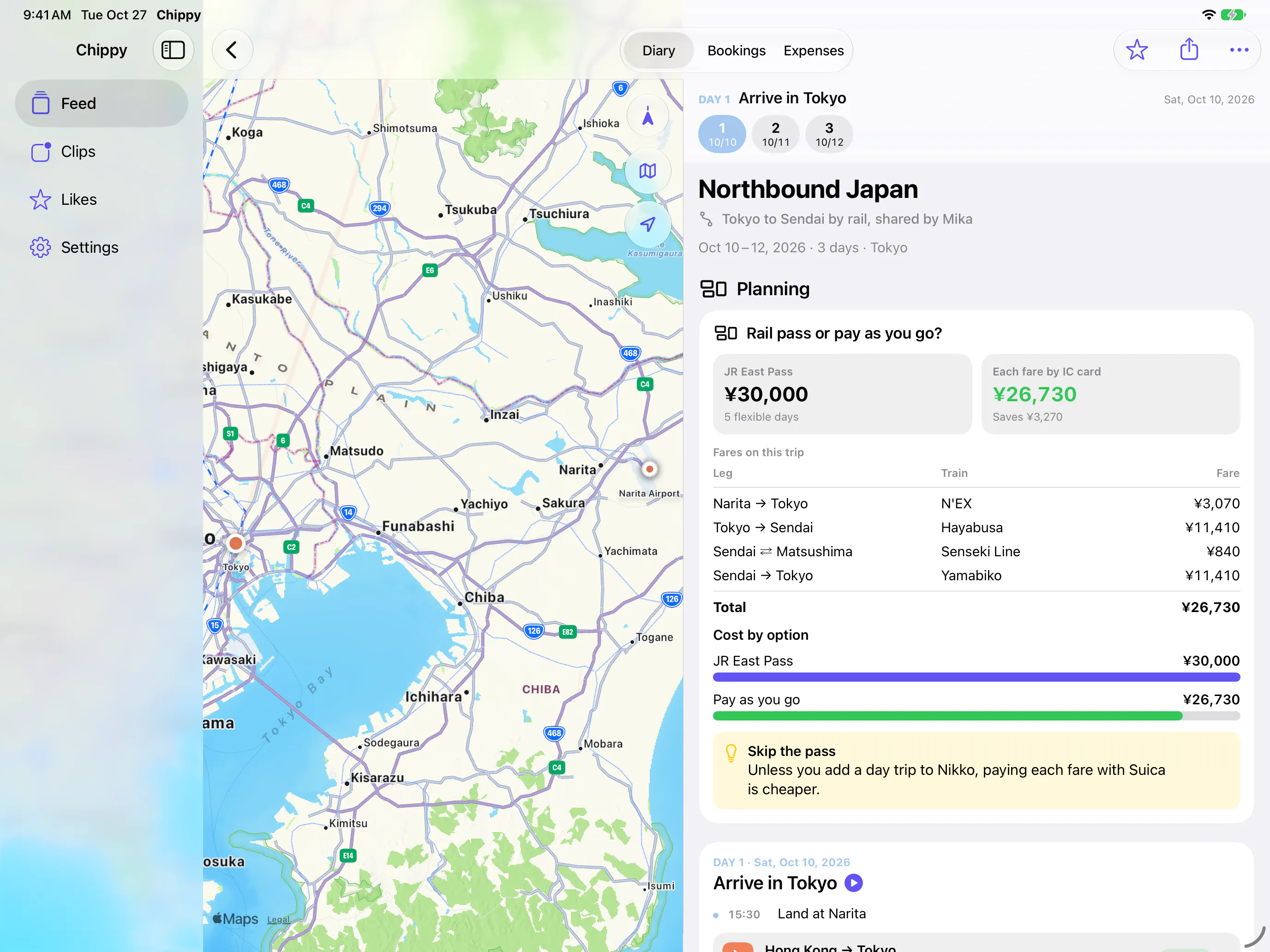Screen dimensions: 1270x952
Task: Tap the compass north indicator on map
Action: pos(647,117)
